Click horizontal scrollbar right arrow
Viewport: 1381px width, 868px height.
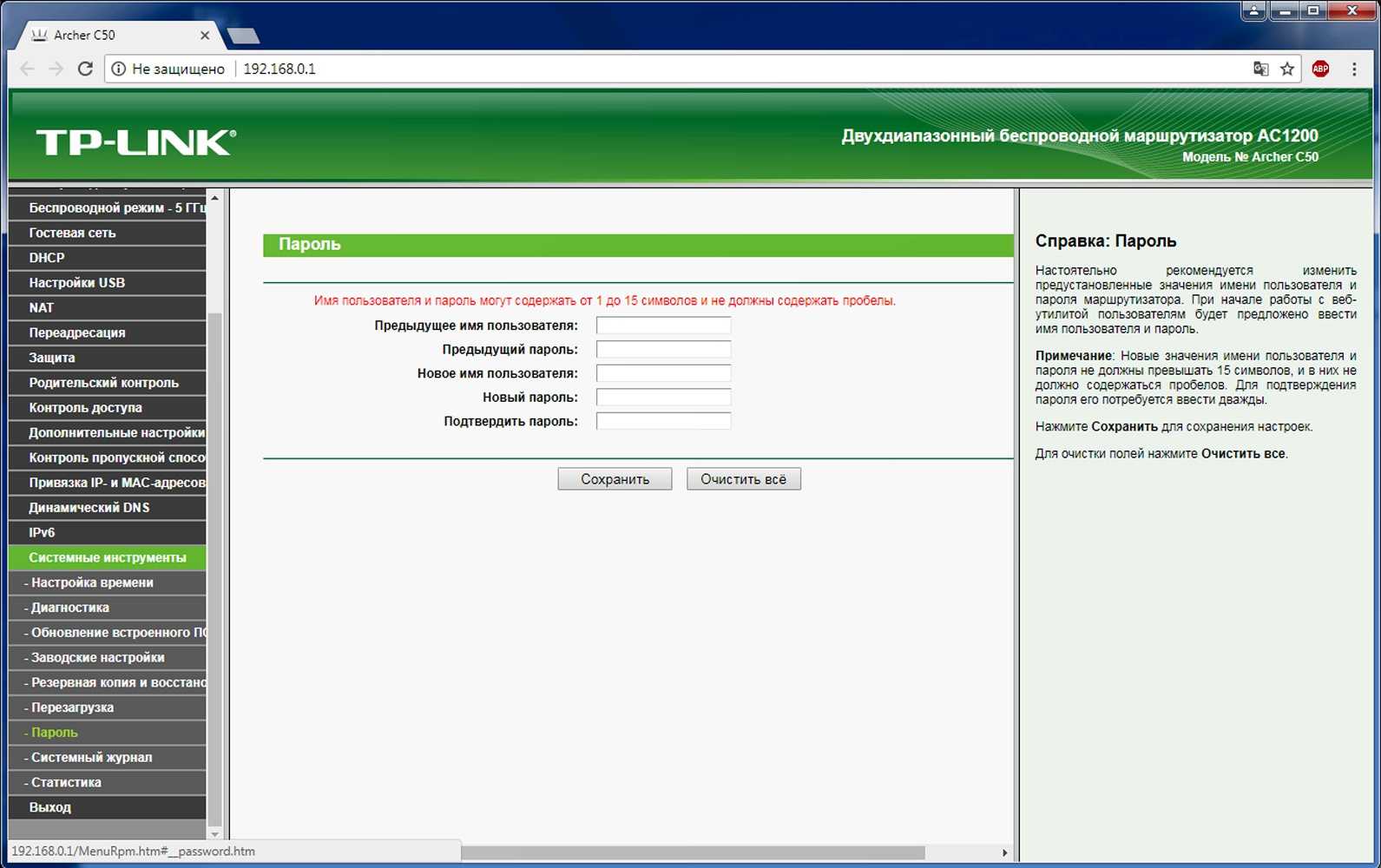pyautogui.click(x=1004, y=853)
